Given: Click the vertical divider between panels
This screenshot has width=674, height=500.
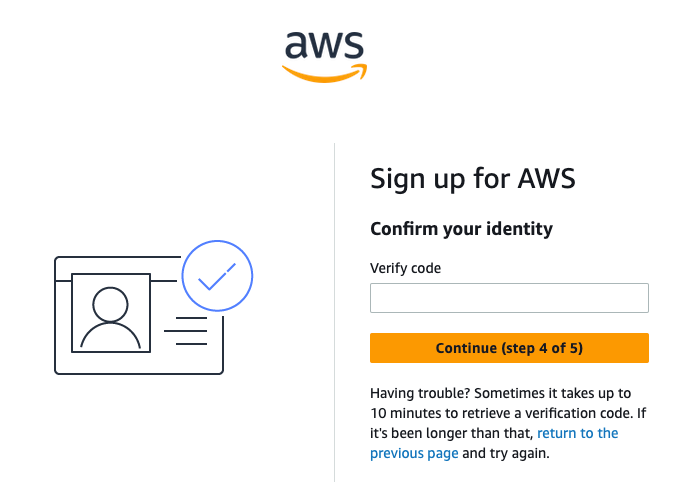Looking at the screenshot, I should (x=334, y=313).
